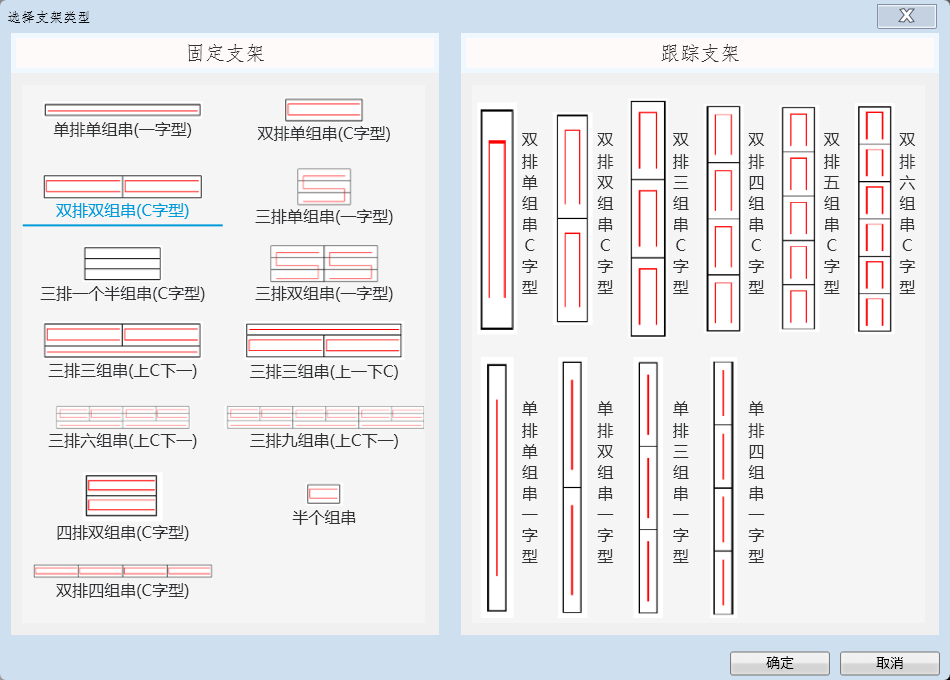Select the 三排一个半组串(C字型) bracket icon
The height and width of the screenshot is (680, 950).
(122, 263)
